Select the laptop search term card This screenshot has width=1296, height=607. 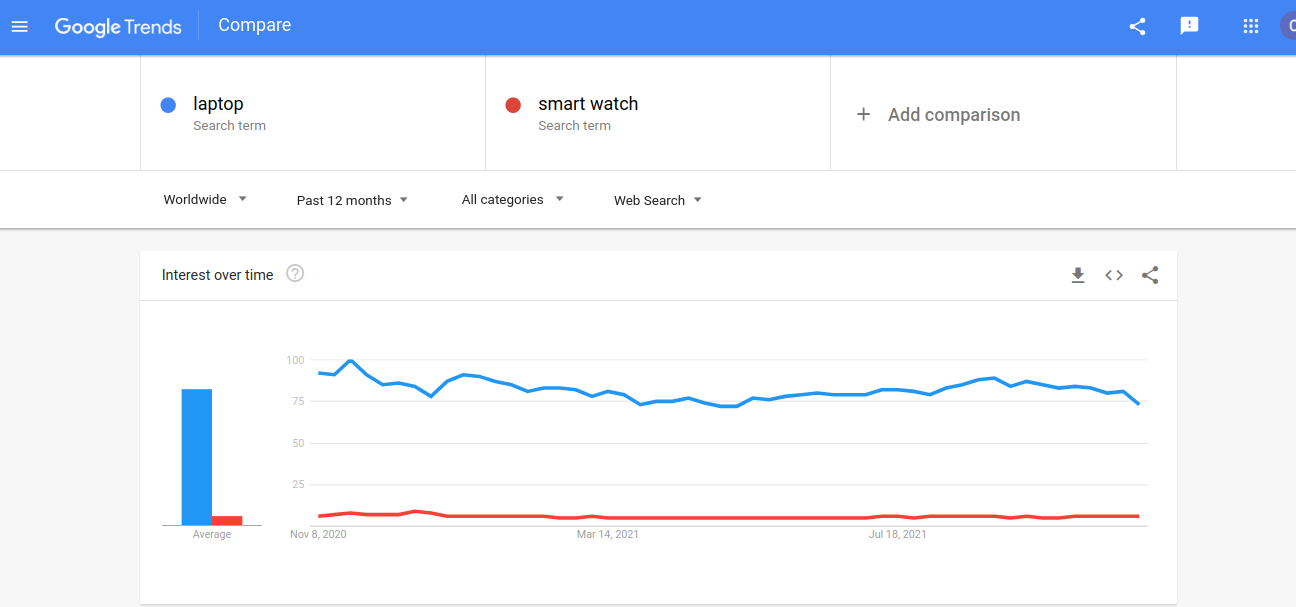pyautogui.click(x=312, y=112)
